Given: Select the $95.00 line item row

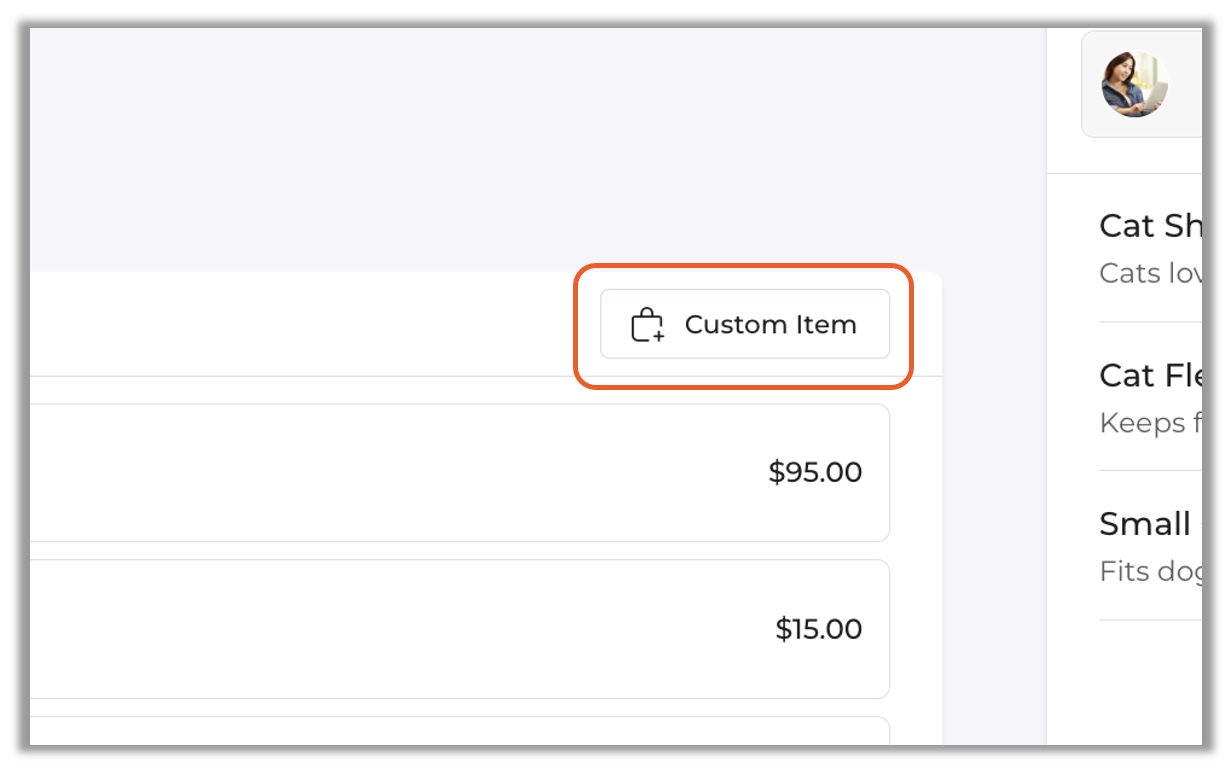Looking at the screenshot, I should (450, 472).
